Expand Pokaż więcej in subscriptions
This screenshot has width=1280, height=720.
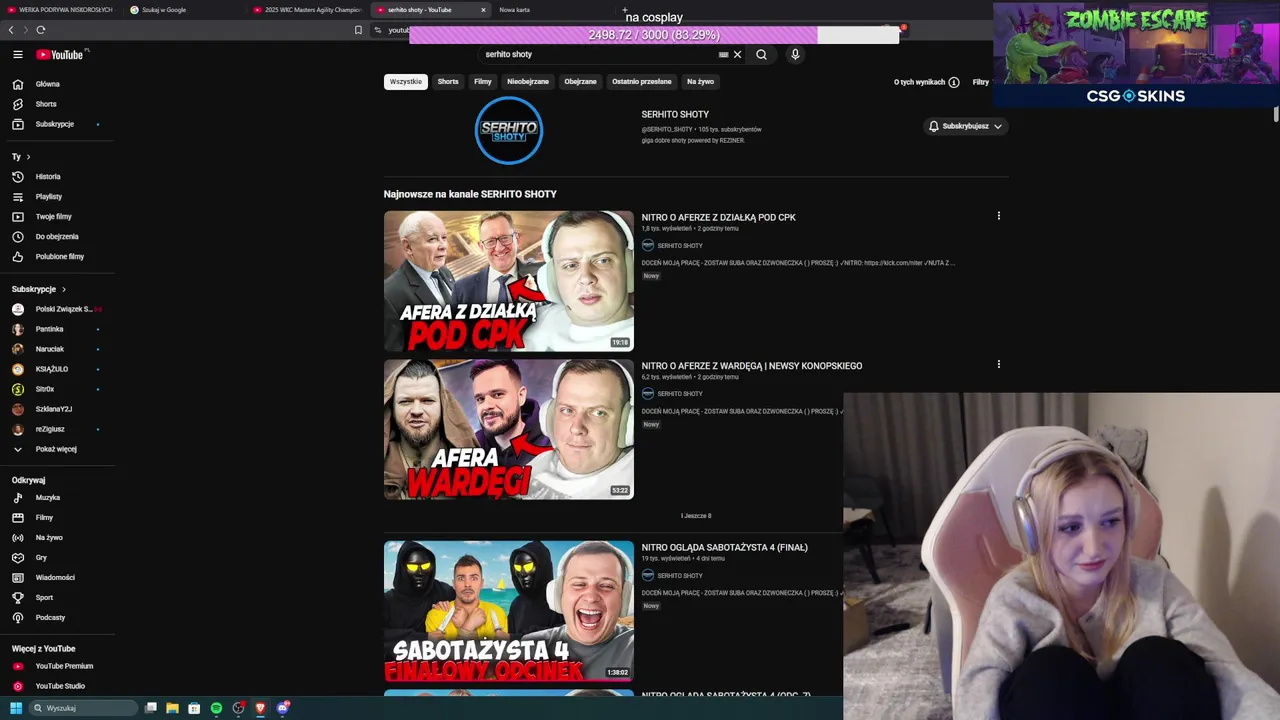tap(56, 449)
